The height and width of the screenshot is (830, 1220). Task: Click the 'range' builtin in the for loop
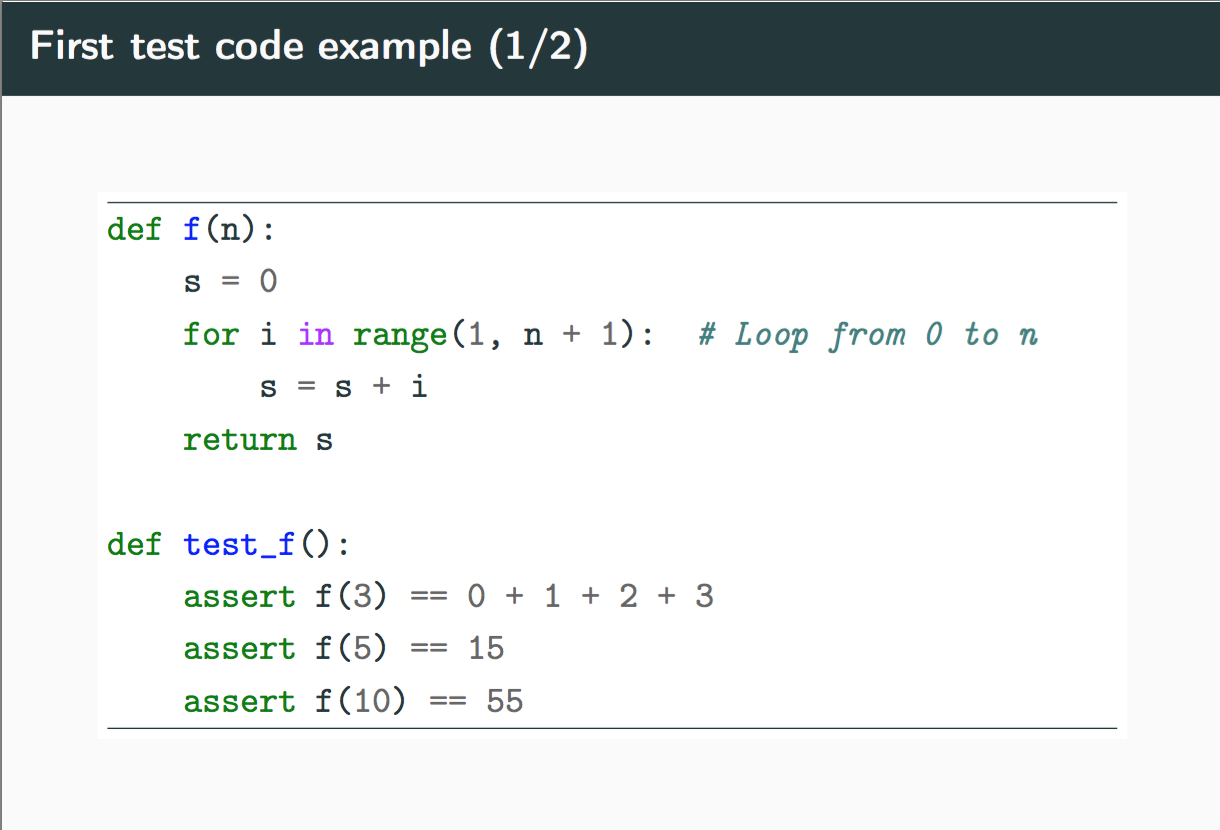tap(399, 335)
